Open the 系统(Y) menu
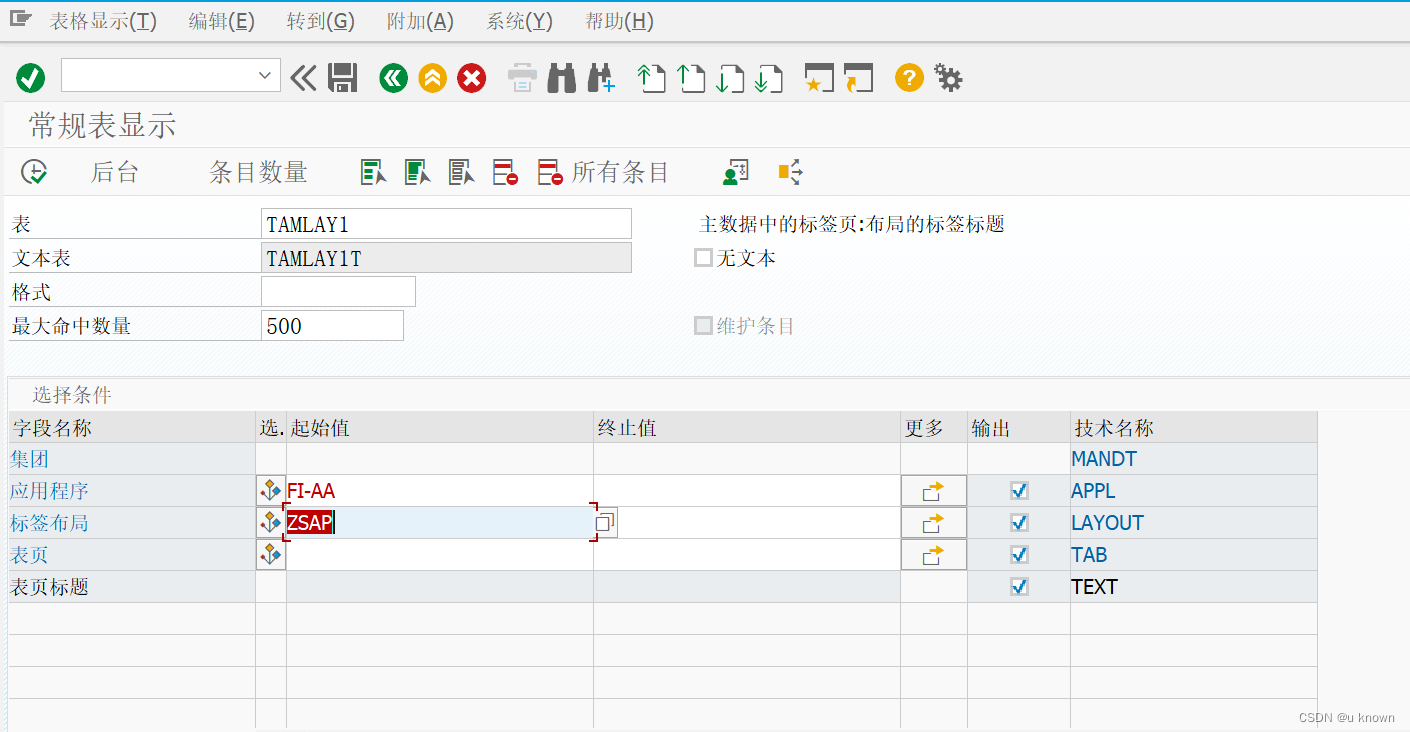Screen dimensions: 1410x732 pyautogui.click(x=519, y=21)
